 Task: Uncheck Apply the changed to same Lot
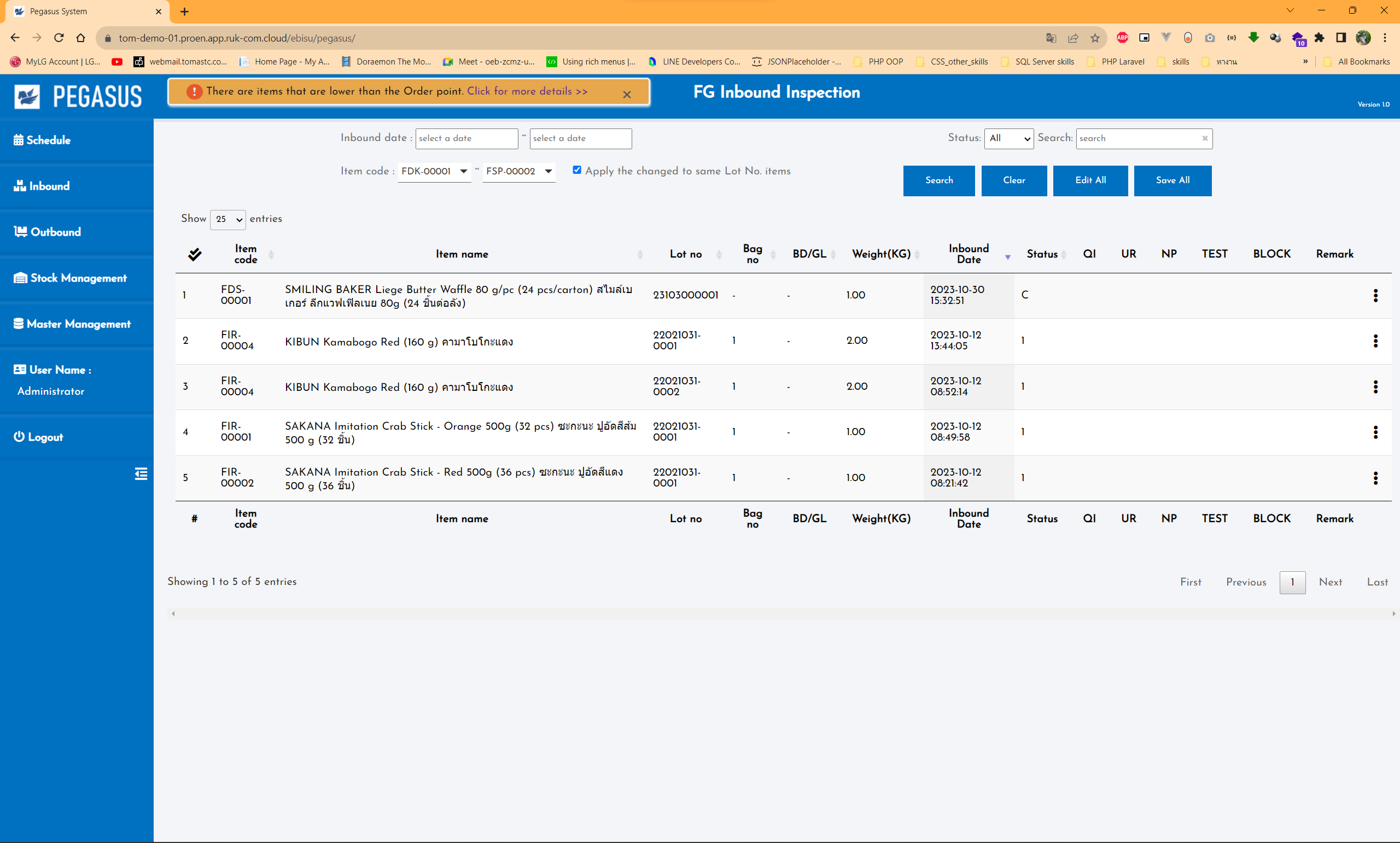(x=577, y=170)
